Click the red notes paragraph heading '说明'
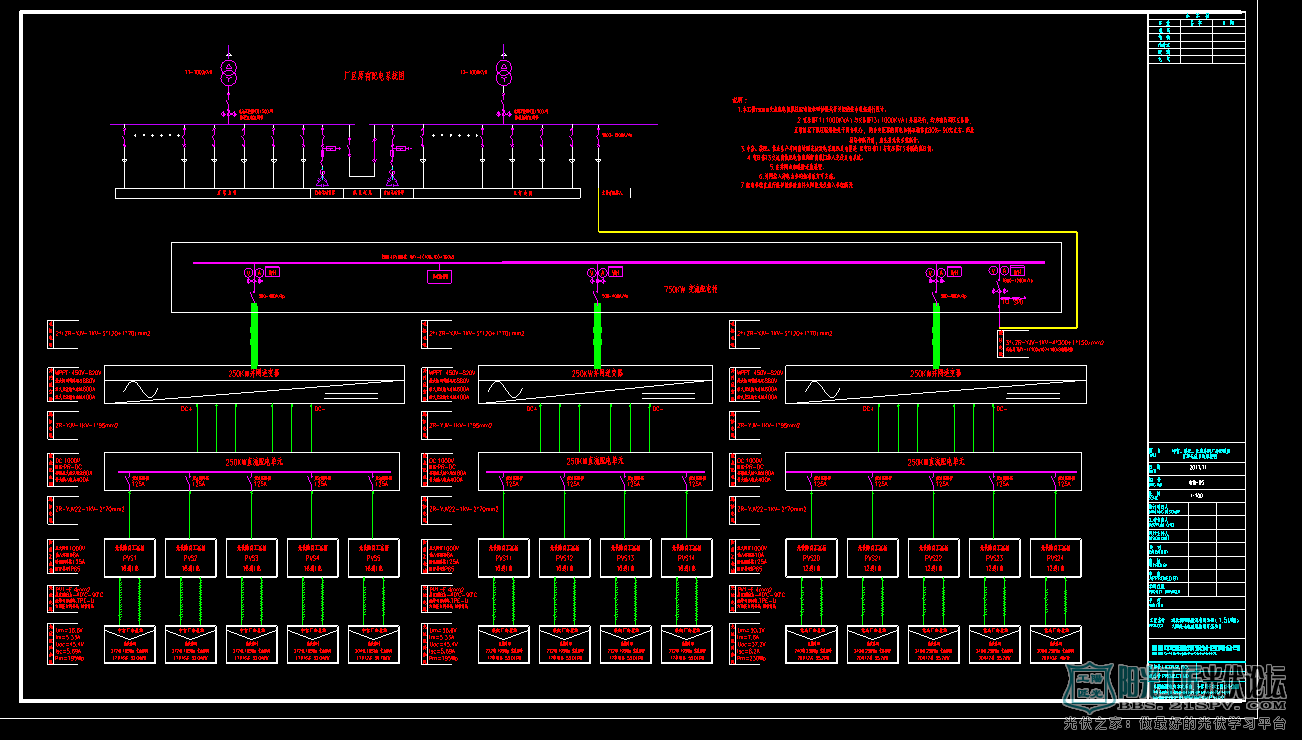 737,100
